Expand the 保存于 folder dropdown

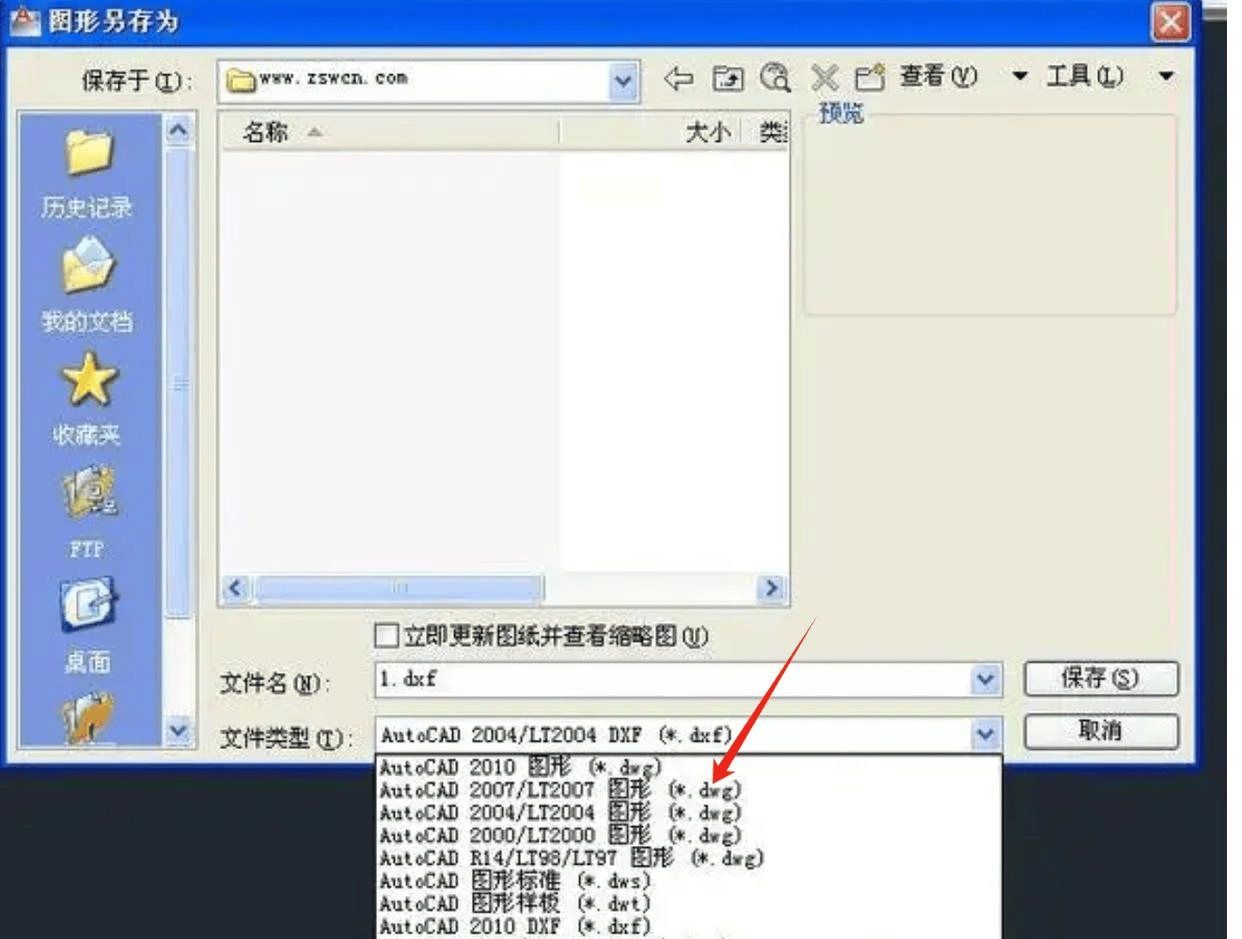[x=624, y=79]
